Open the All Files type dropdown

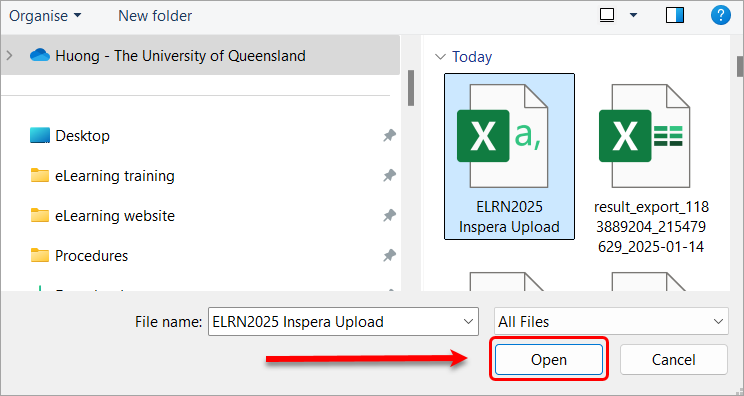tap(611, 322)
